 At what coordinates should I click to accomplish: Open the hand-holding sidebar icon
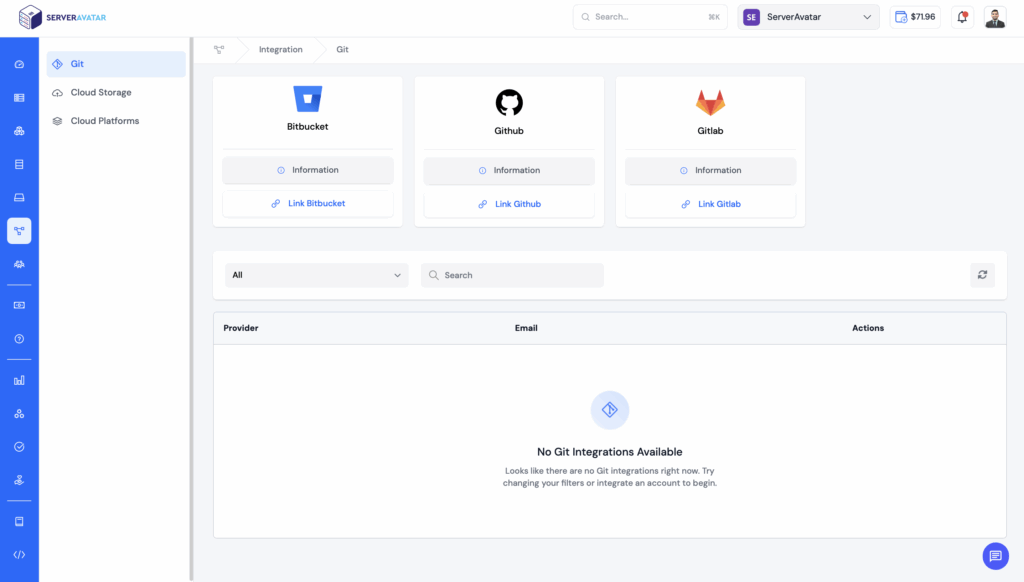point(19,480)
